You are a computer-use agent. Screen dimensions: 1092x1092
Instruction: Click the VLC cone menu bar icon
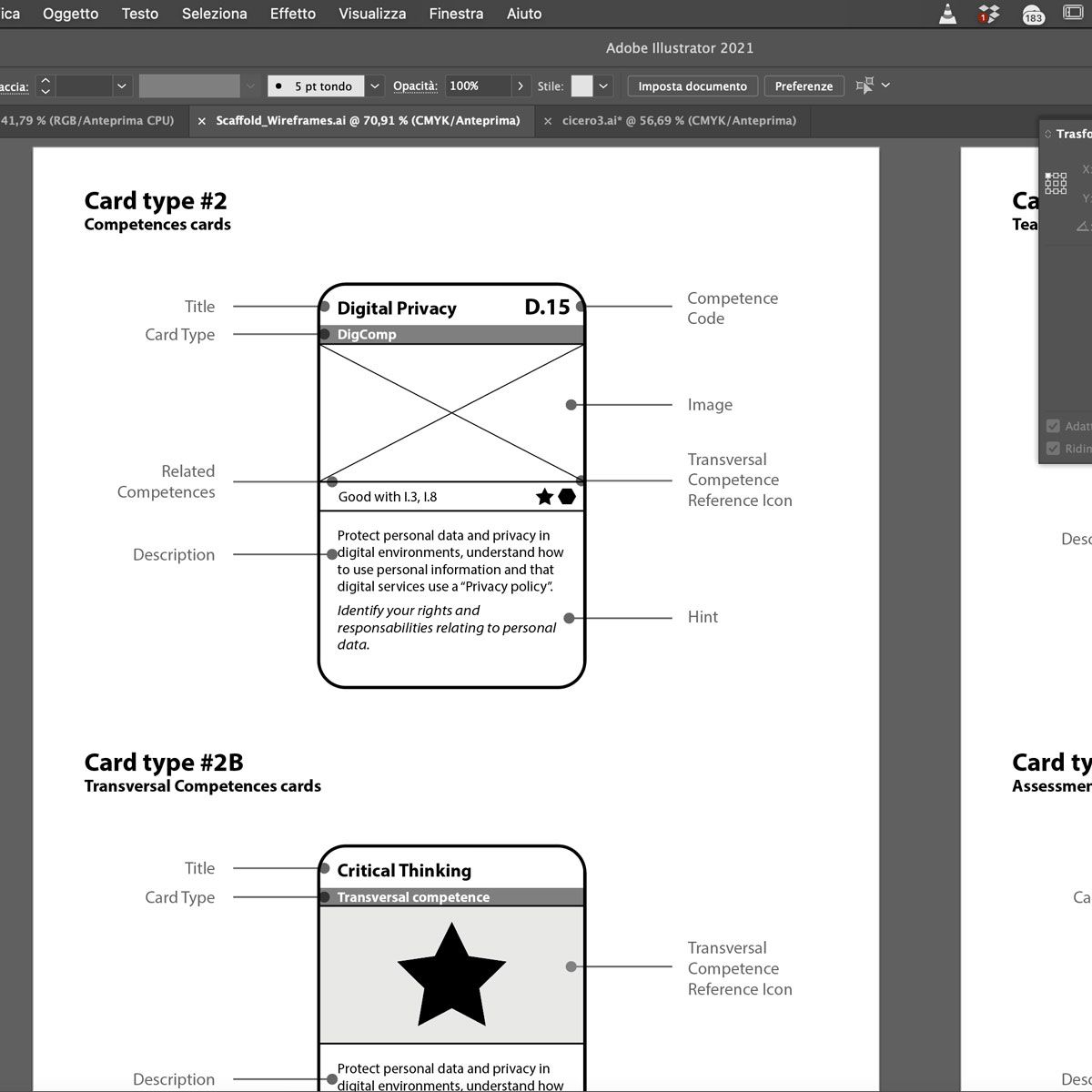947,14
